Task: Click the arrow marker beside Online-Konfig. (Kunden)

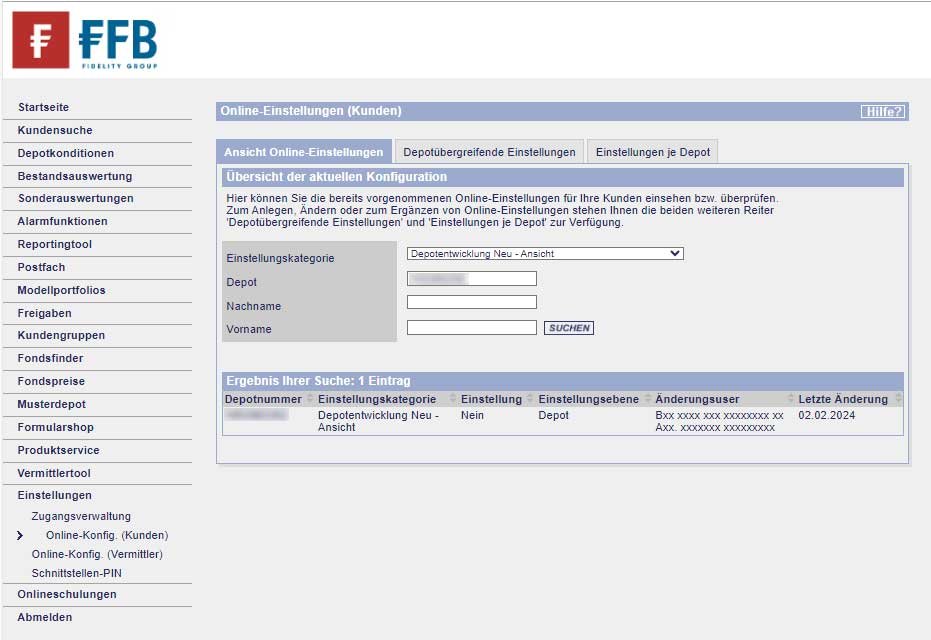Action: click(19, 535)
